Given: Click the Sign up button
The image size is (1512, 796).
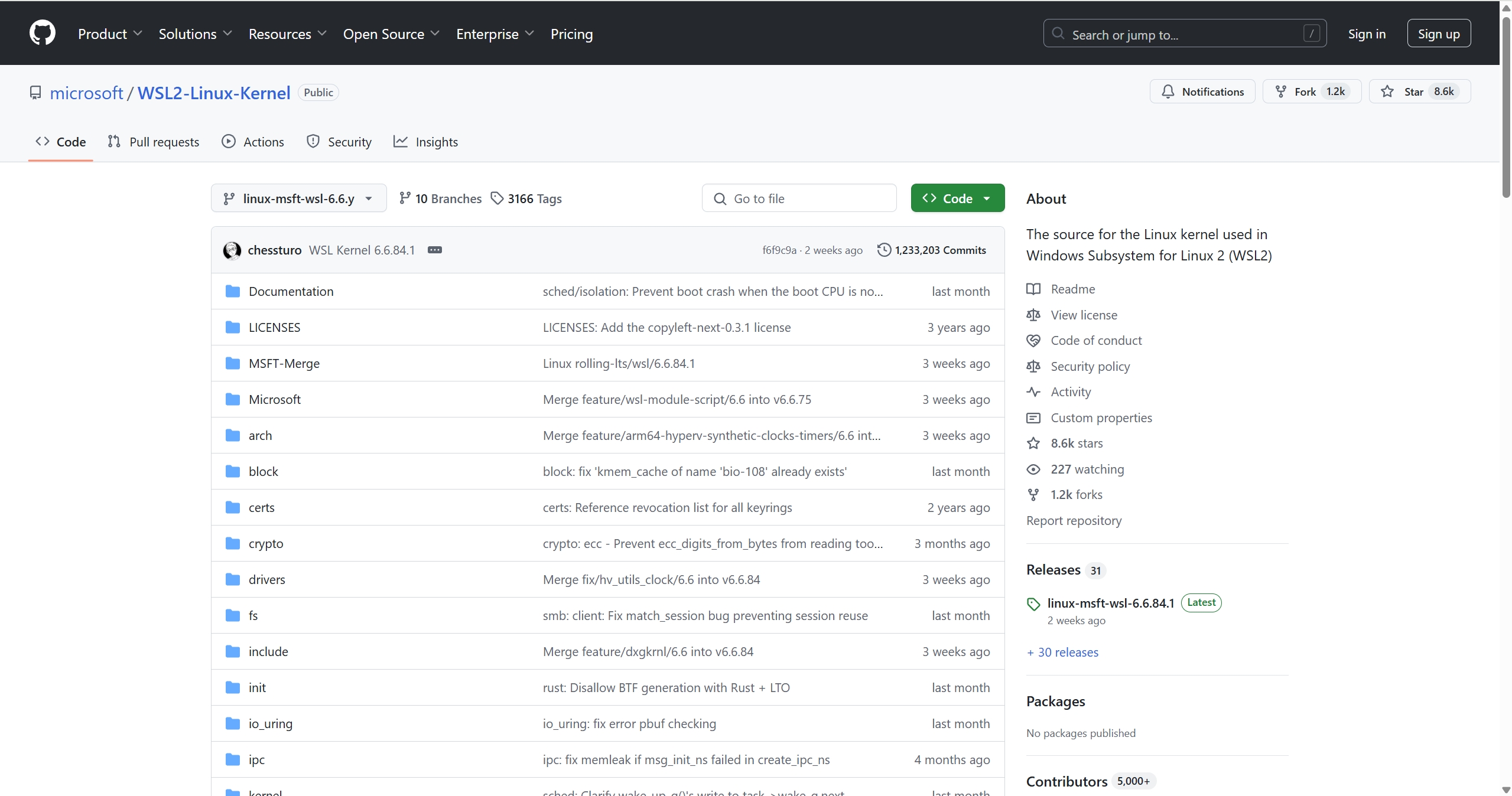Looking at the screenshot, I should [x=1439, y=34].
